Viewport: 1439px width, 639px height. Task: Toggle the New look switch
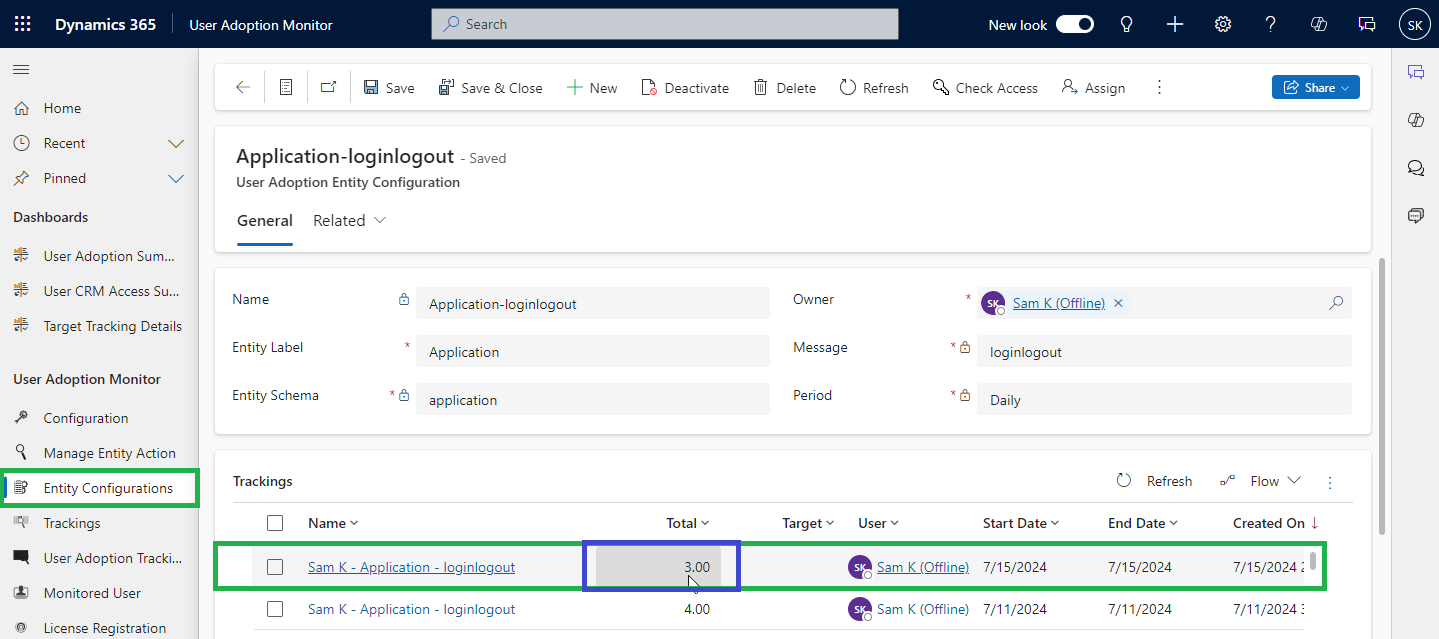(x=1075, y=24)
